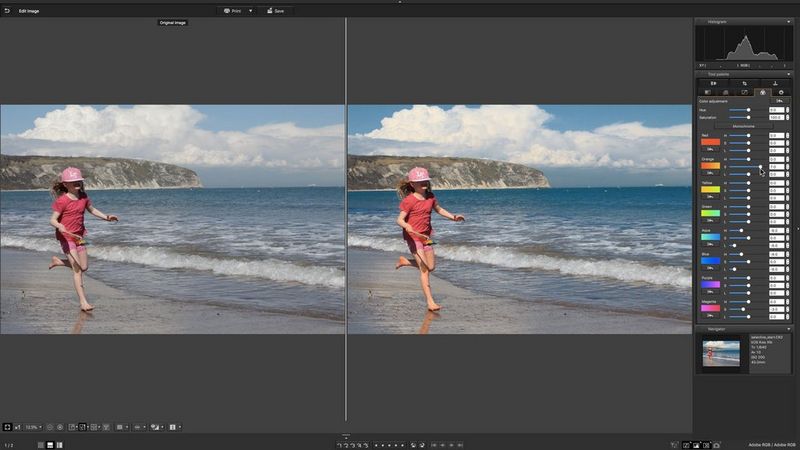This screenshot has height=450, width=800.
Task: Select the Blue color swatch
Action: click(x=709, y=260)
